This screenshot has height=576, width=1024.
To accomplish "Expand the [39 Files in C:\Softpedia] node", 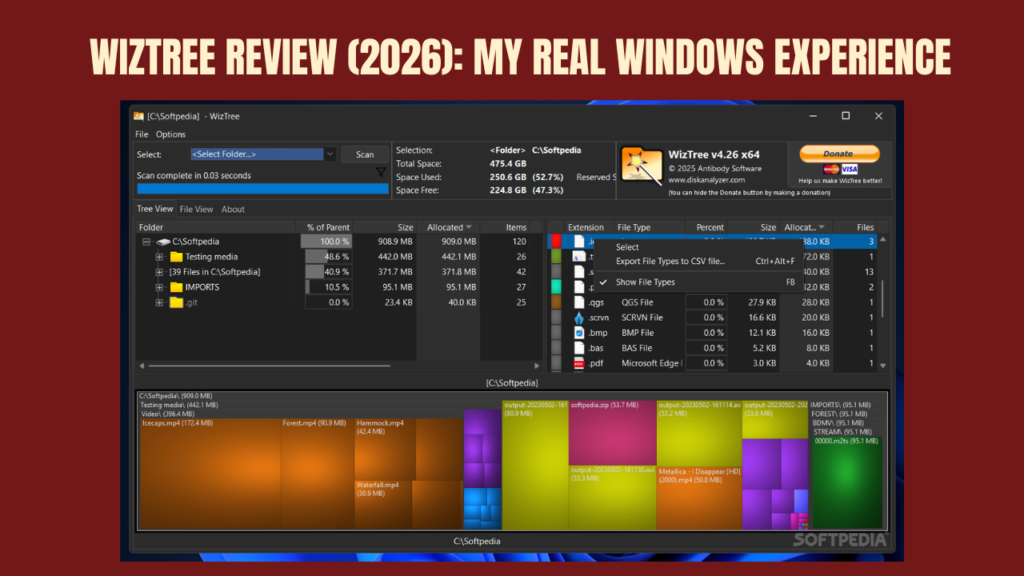I will pyautogui.click(x=159, y=272).
